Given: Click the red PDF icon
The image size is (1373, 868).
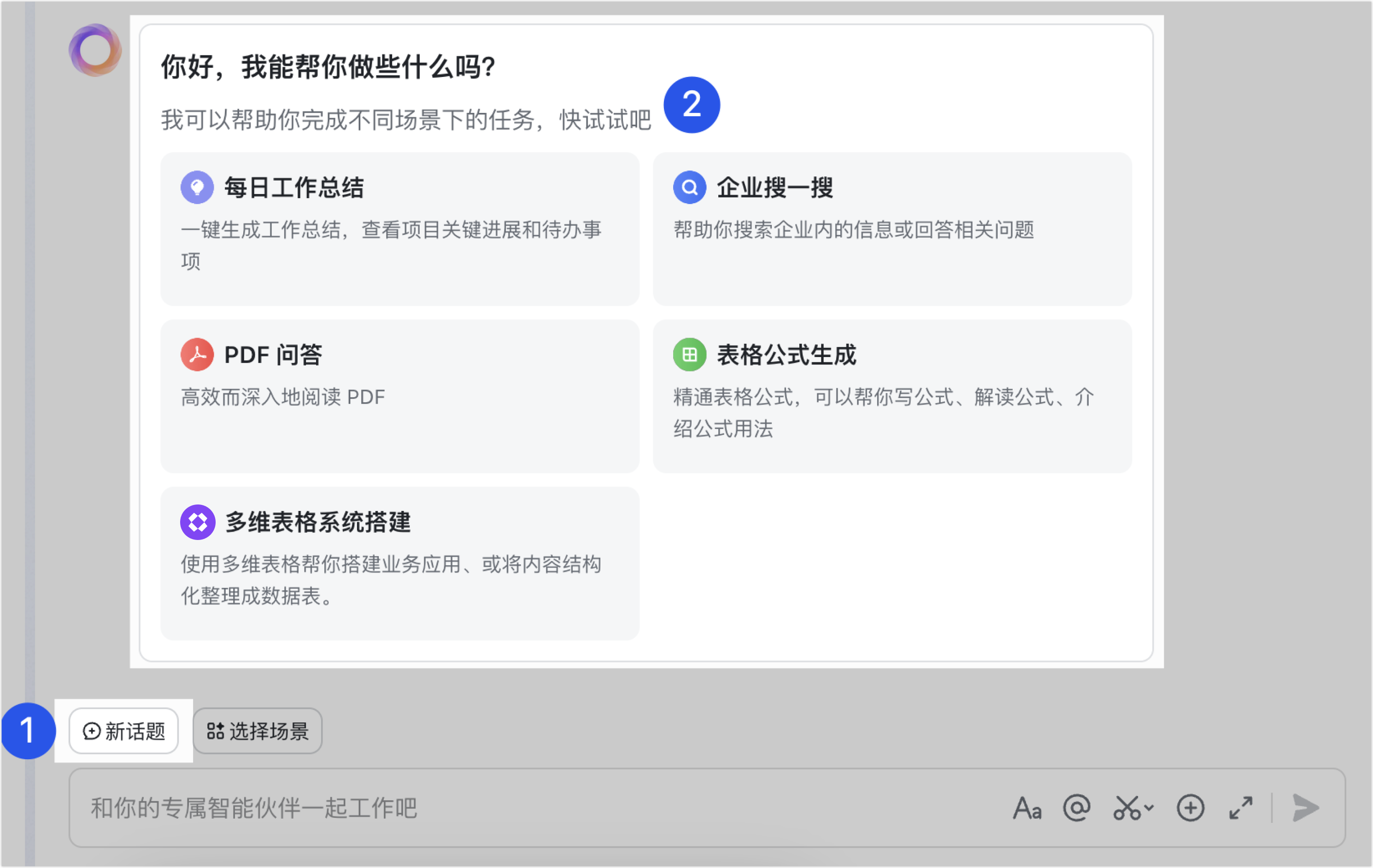Looking at the screenshot, I should [197, 354].
